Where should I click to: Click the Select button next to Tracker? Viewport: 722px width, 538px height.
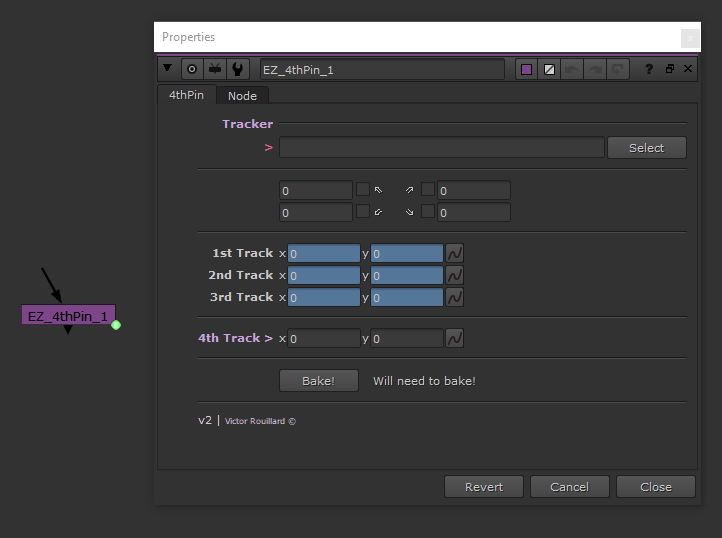coord(646,148)
